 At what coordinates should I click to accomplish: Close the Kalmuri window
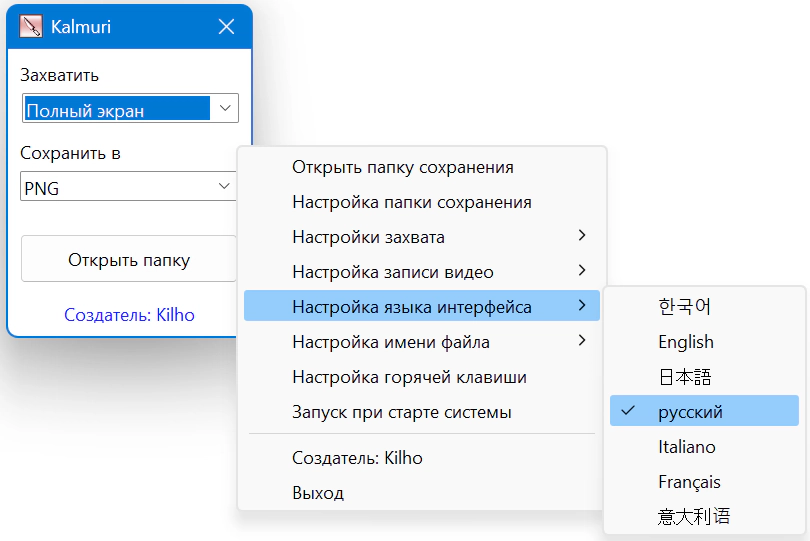pos(227,27)
